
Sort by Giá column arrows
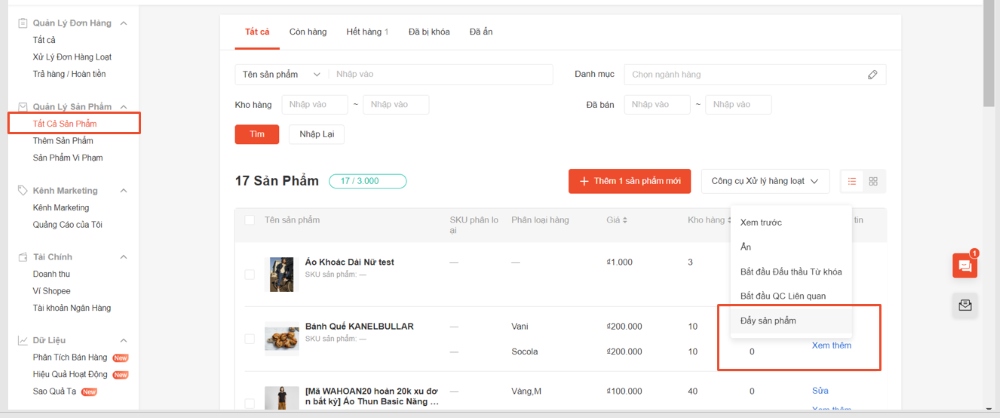(625, 220)
